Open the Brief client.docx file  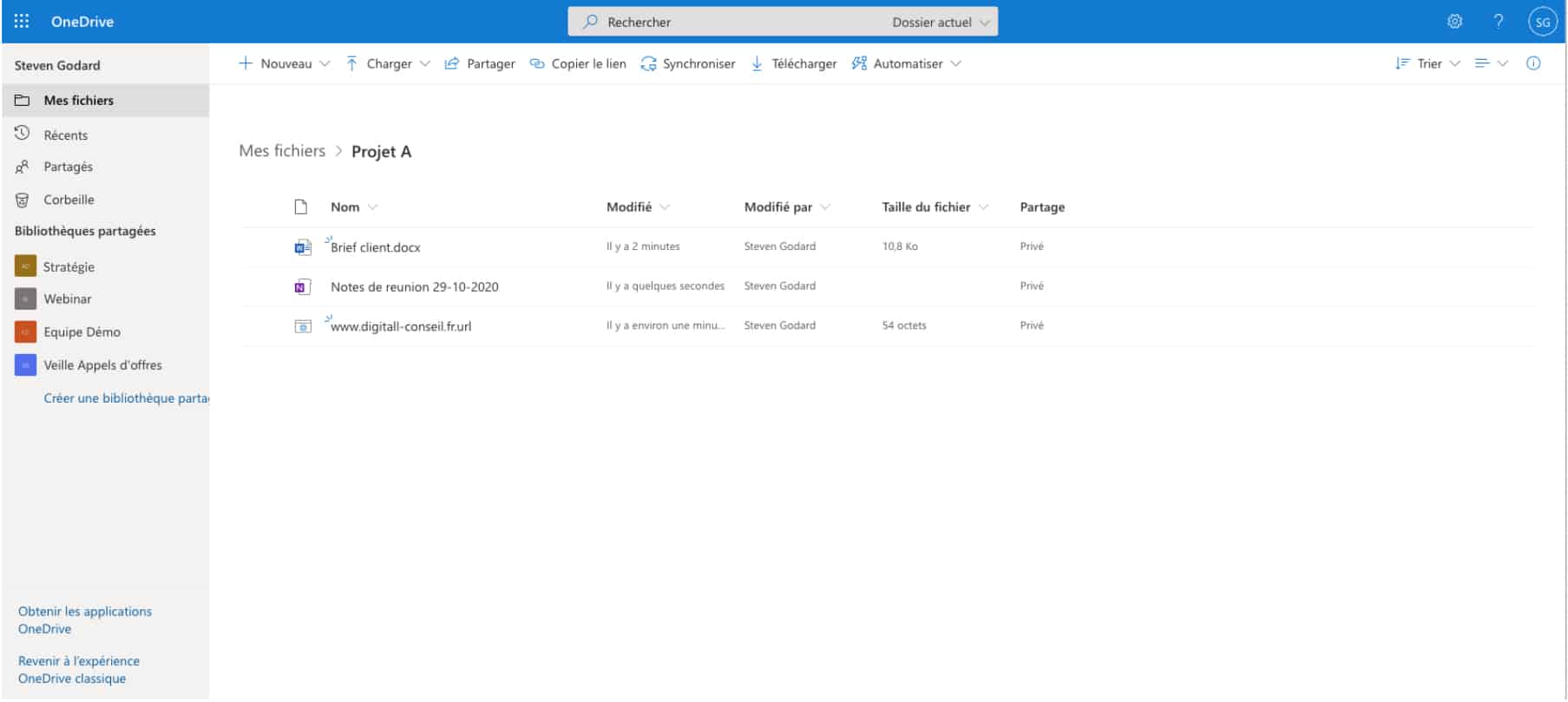(375, 247)
